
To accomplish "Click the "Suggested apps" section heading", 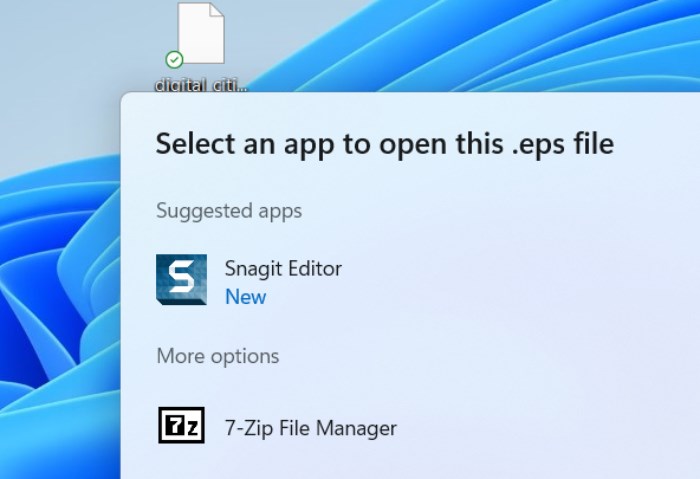I will click(229, 211).
